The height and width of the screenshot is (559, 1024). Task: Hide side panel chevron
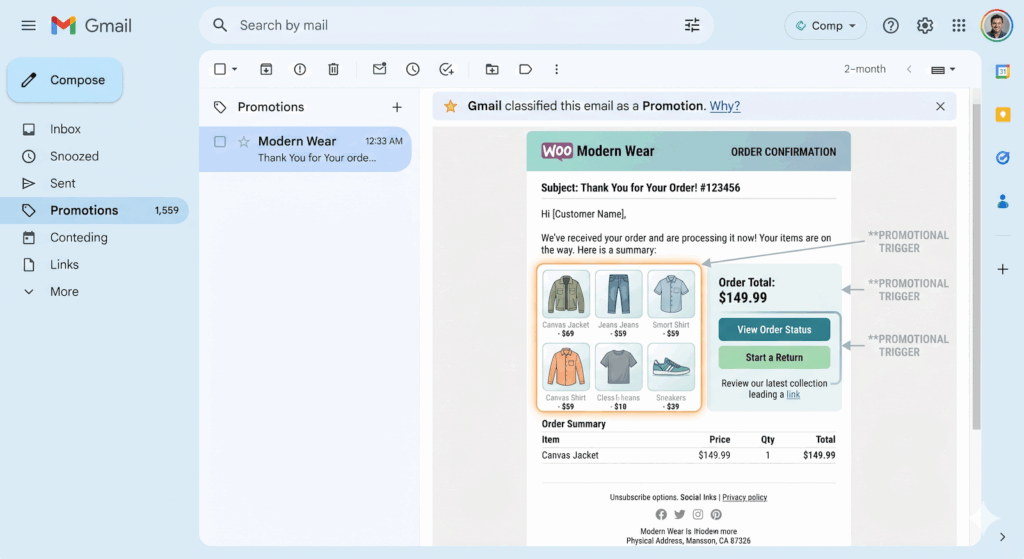pyautogui.click(x=1002, y=537)
